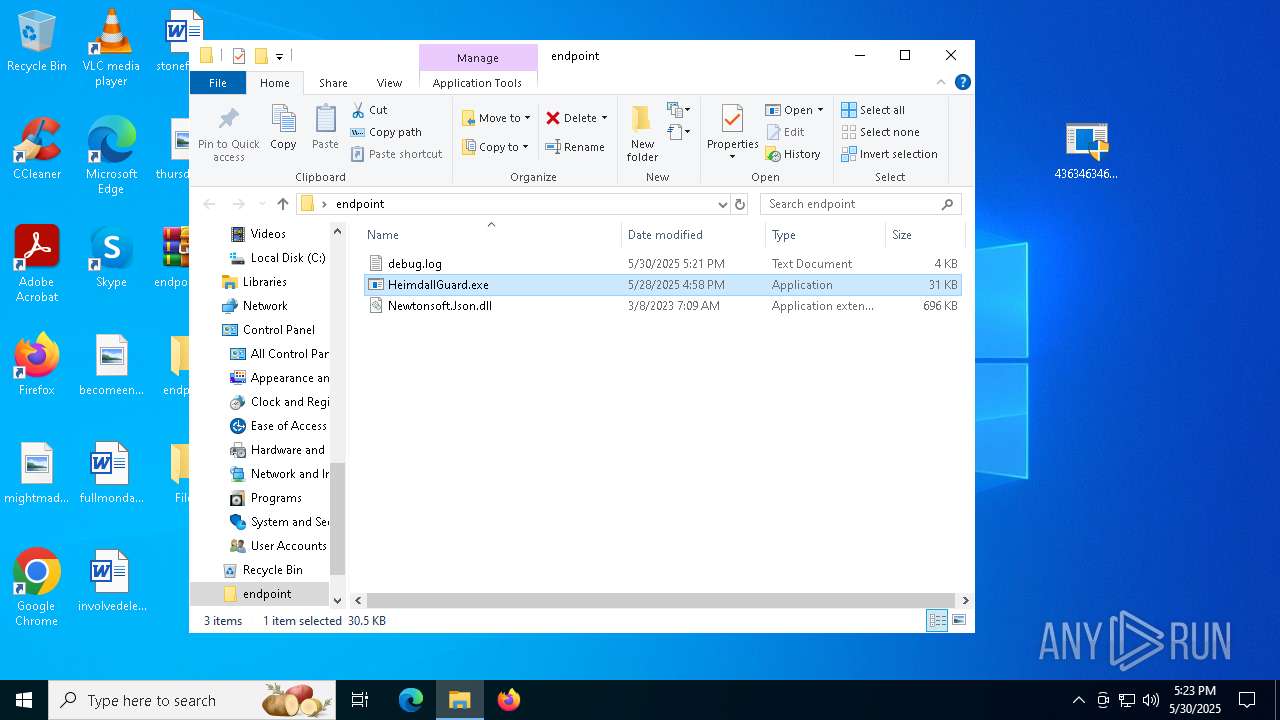Select VLC media player desktop icon

[111, 48]
